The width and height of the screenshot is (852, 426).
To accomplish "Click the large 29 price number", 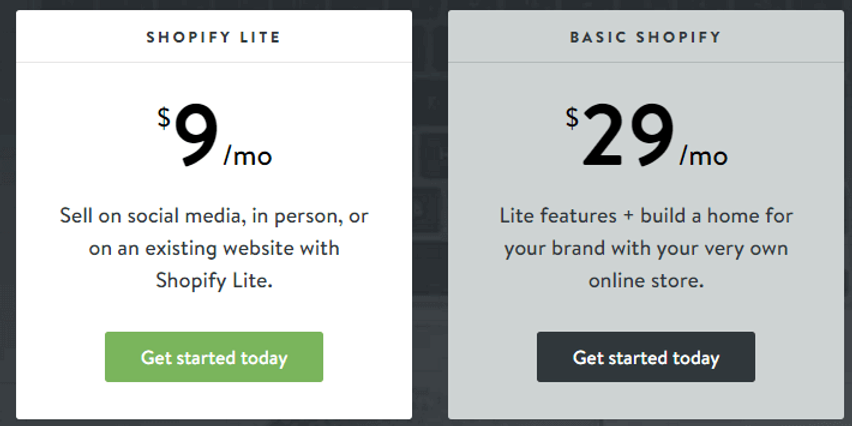I will tap(629, 136).
